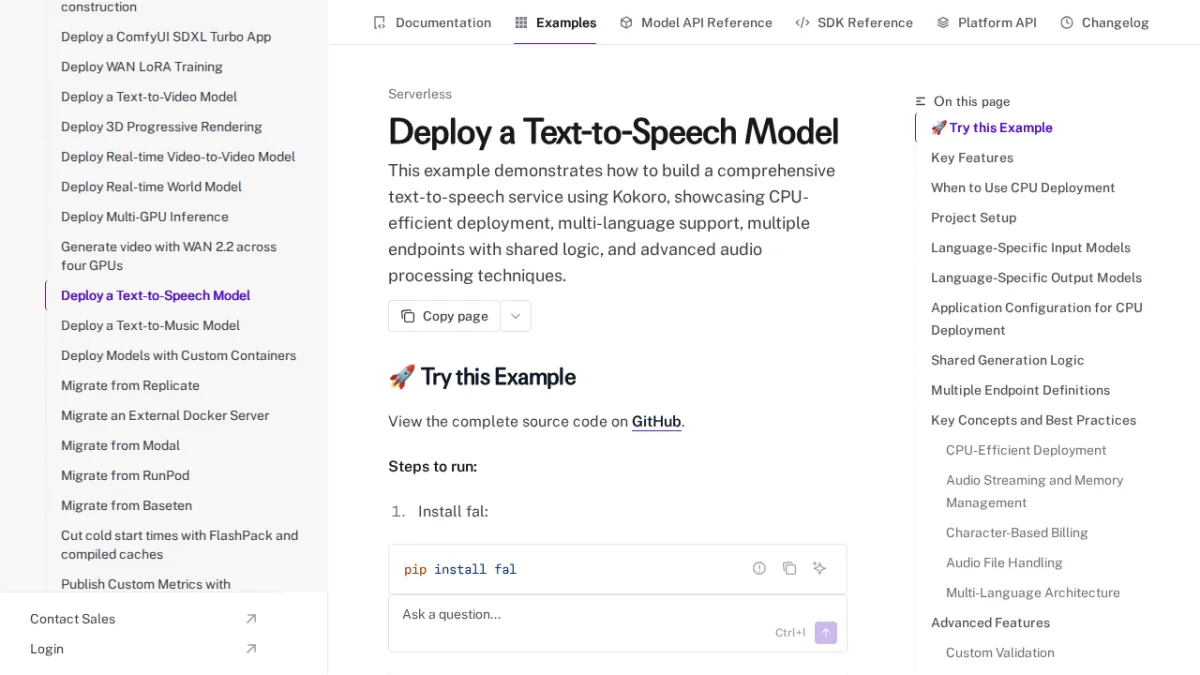
Task: Open Deploy Real-time World Model
Action: (151, 186)
